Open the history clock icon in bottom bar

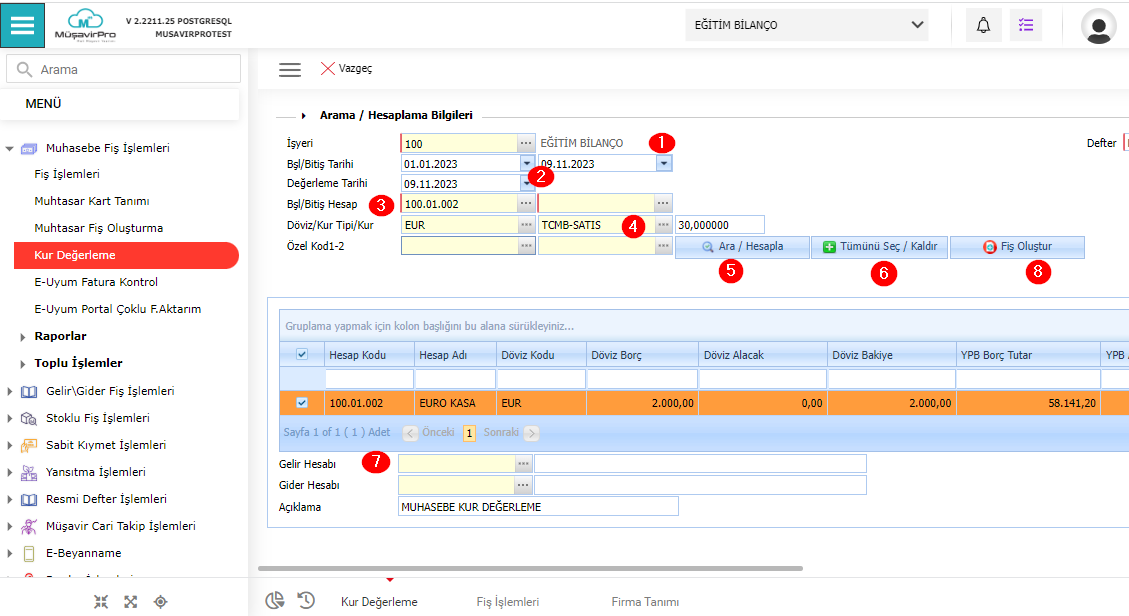[306, 600]
